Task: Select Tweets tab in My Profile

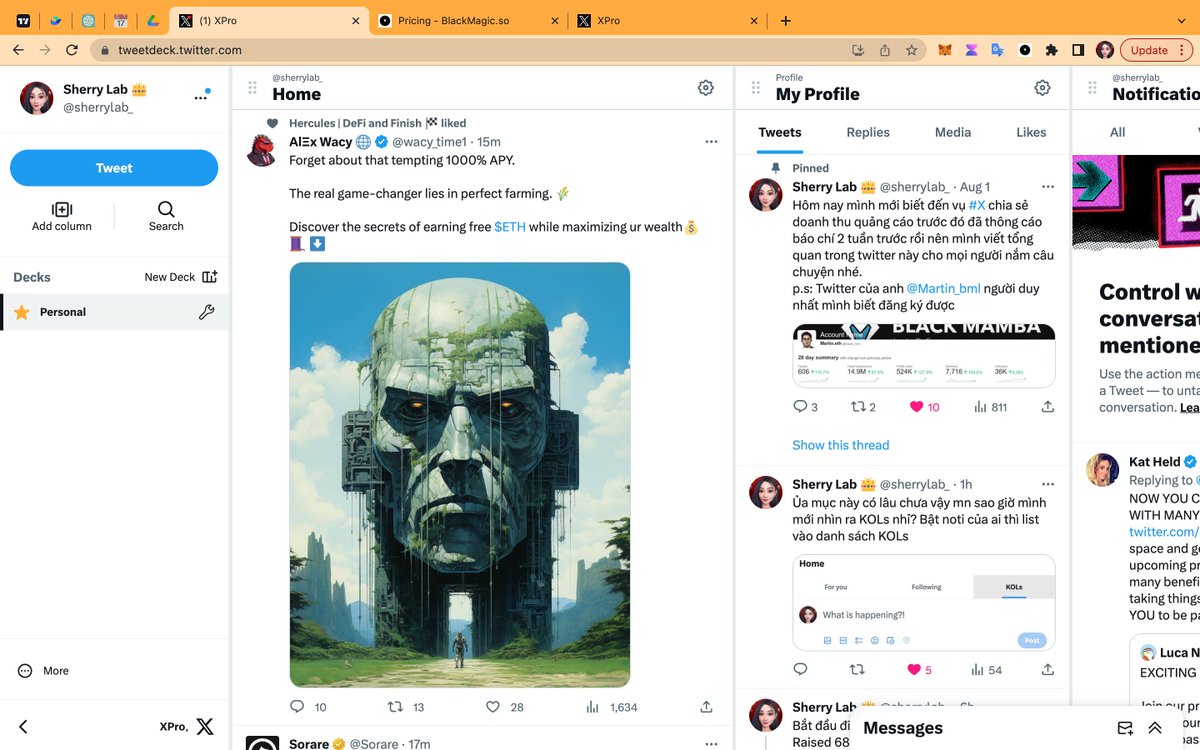Action: tap(780, 132)
